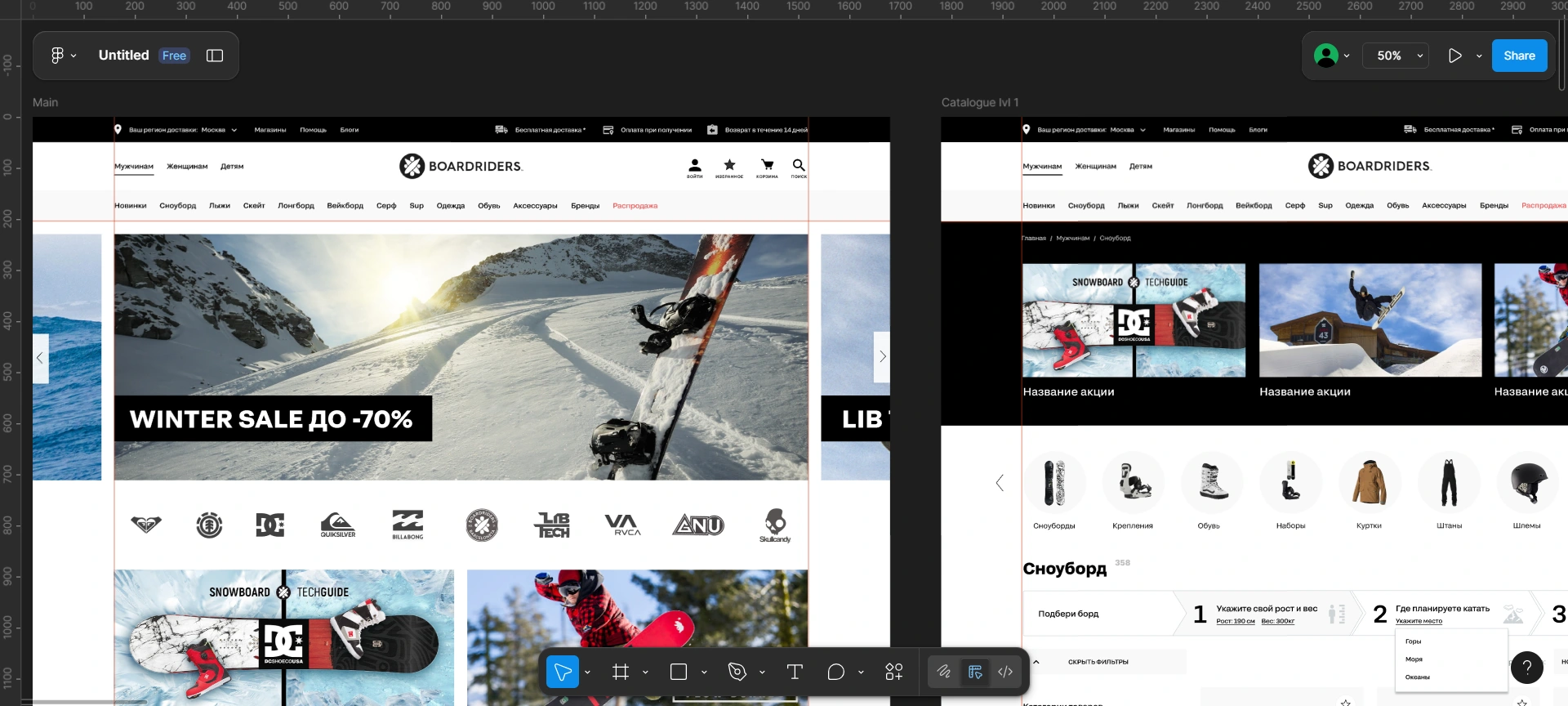Select the Main frame label
The height and width of the screenshot is (706, 1568).
pyautogui.click(x=45, y=103)
